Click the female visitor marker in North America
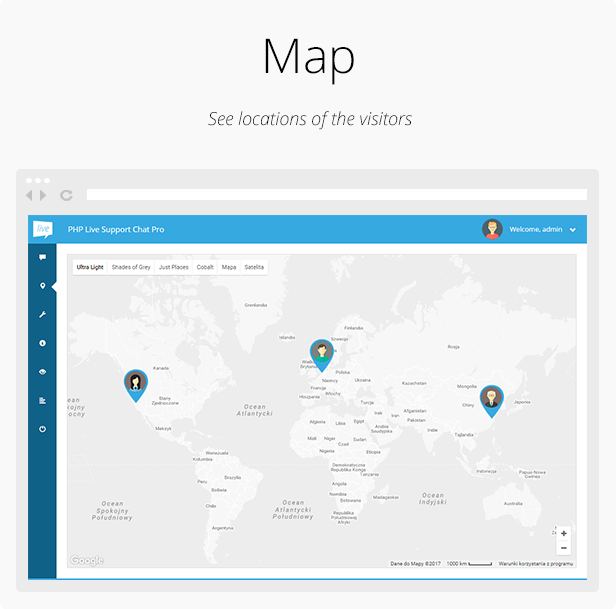 (x=136, y=385)
